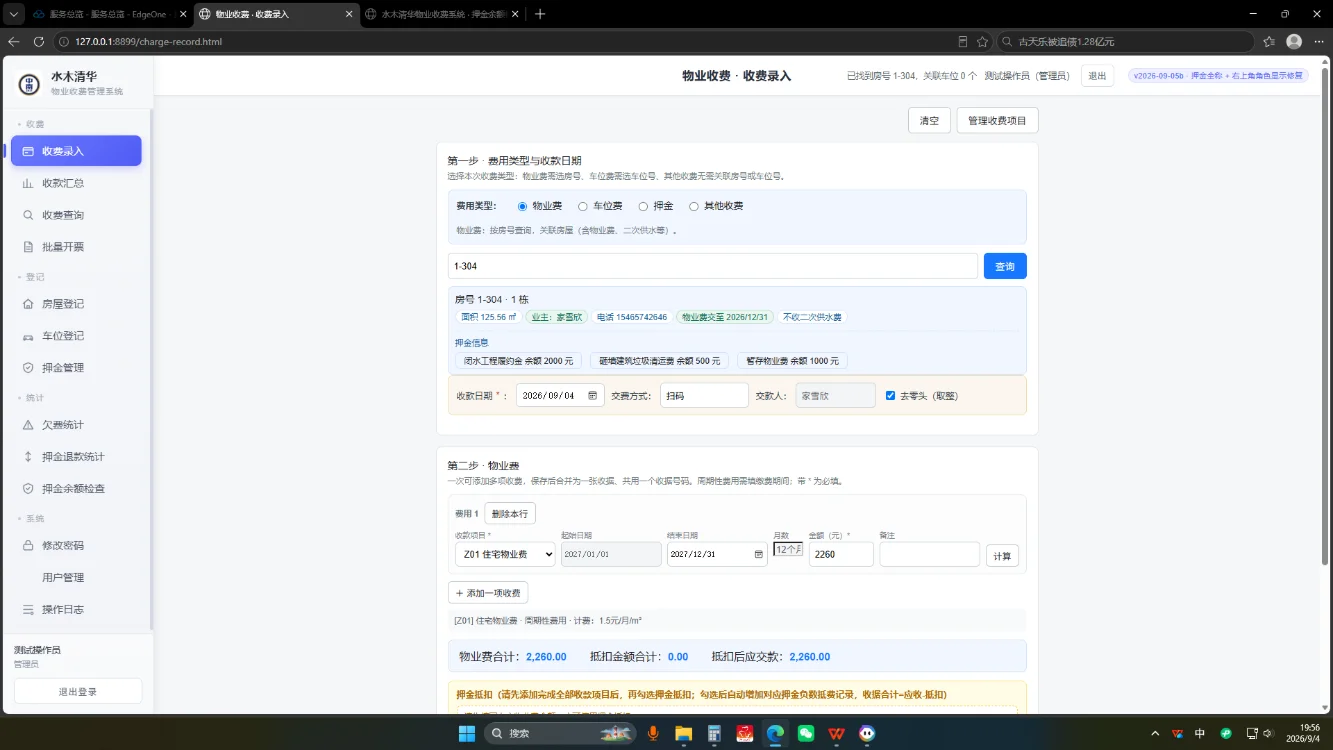Open browser settings and more menu
The width and height of the screenshot is (1333, 750).
point(1318,42)
